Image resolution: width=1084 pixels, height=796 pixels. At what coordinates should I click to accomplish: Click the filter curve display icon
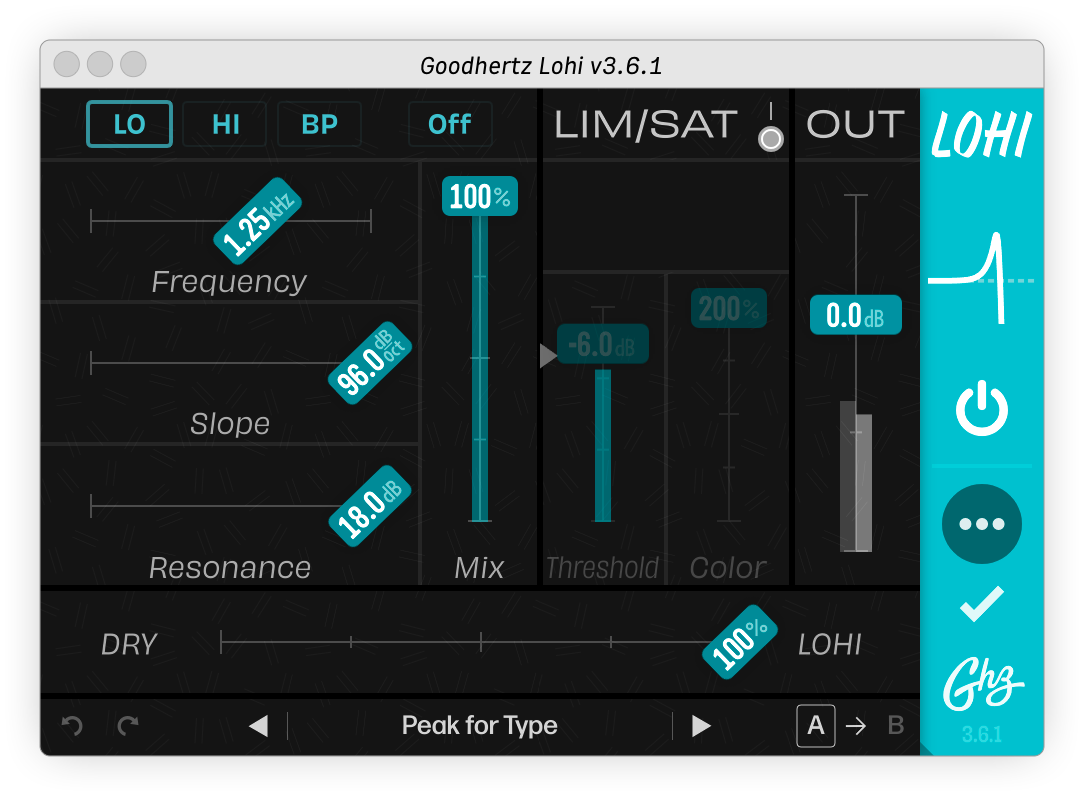click(x=981, y=278)
